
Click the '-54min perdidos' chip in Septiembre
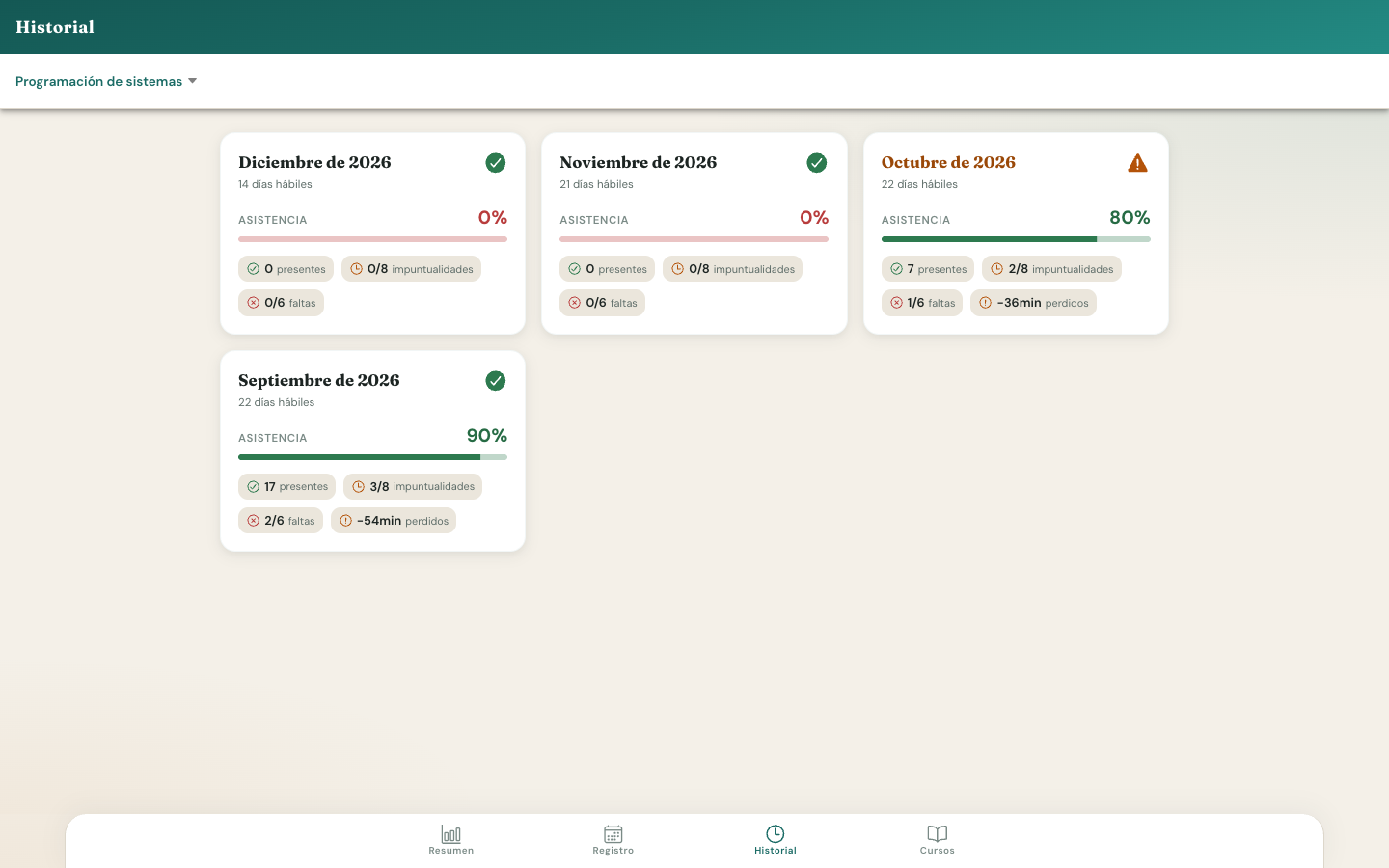tap(394, 521)
